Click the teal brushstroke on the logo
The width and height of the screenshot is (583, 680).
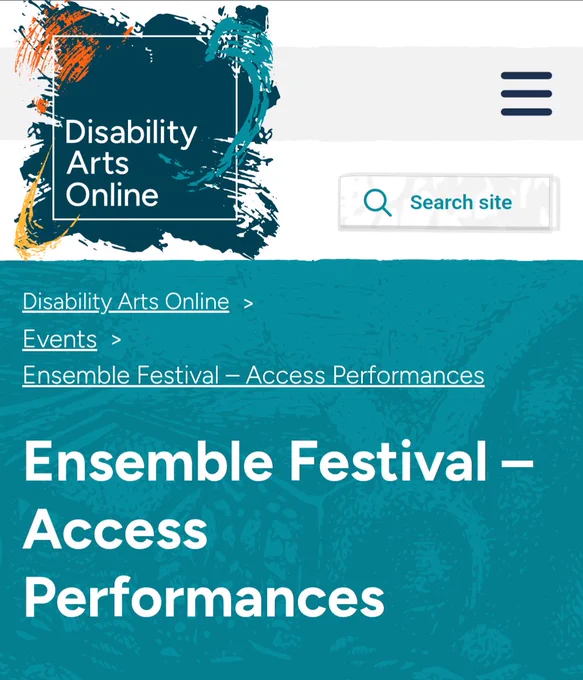(247, 95)
